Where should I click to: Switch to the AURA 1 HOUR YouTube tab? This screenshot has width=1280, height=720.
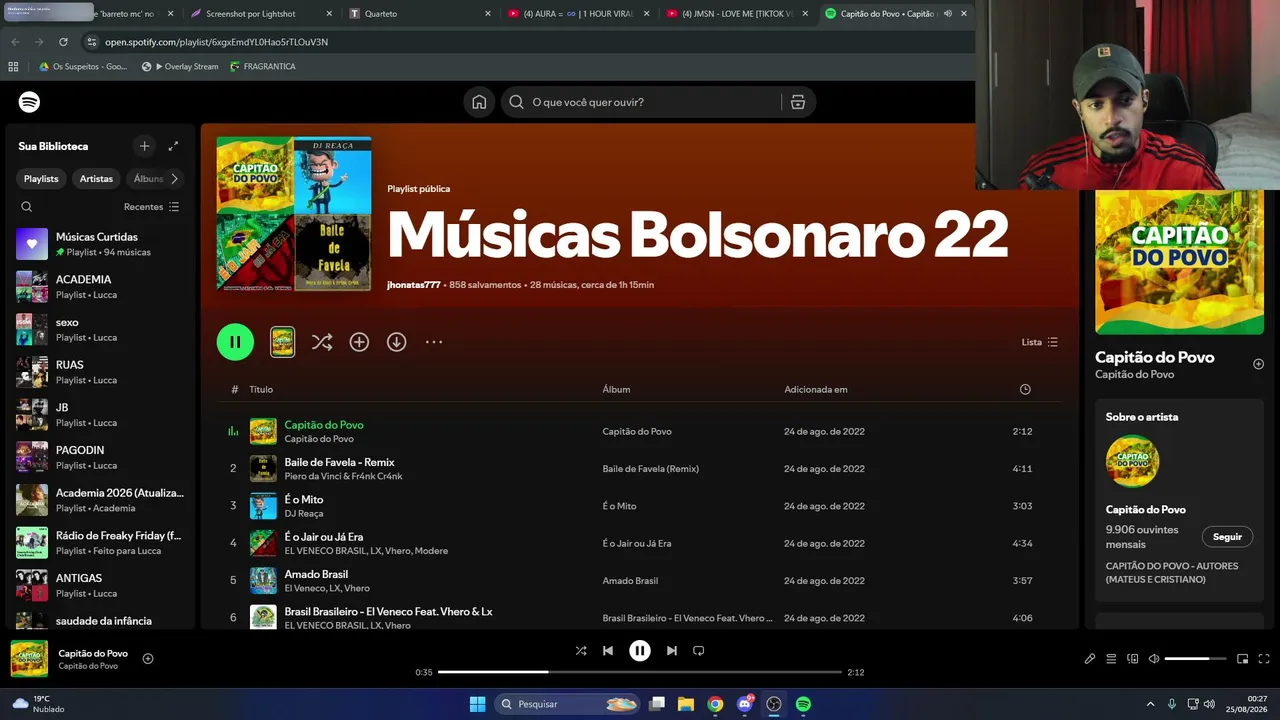pyautogui.click(x=577, y=14)
